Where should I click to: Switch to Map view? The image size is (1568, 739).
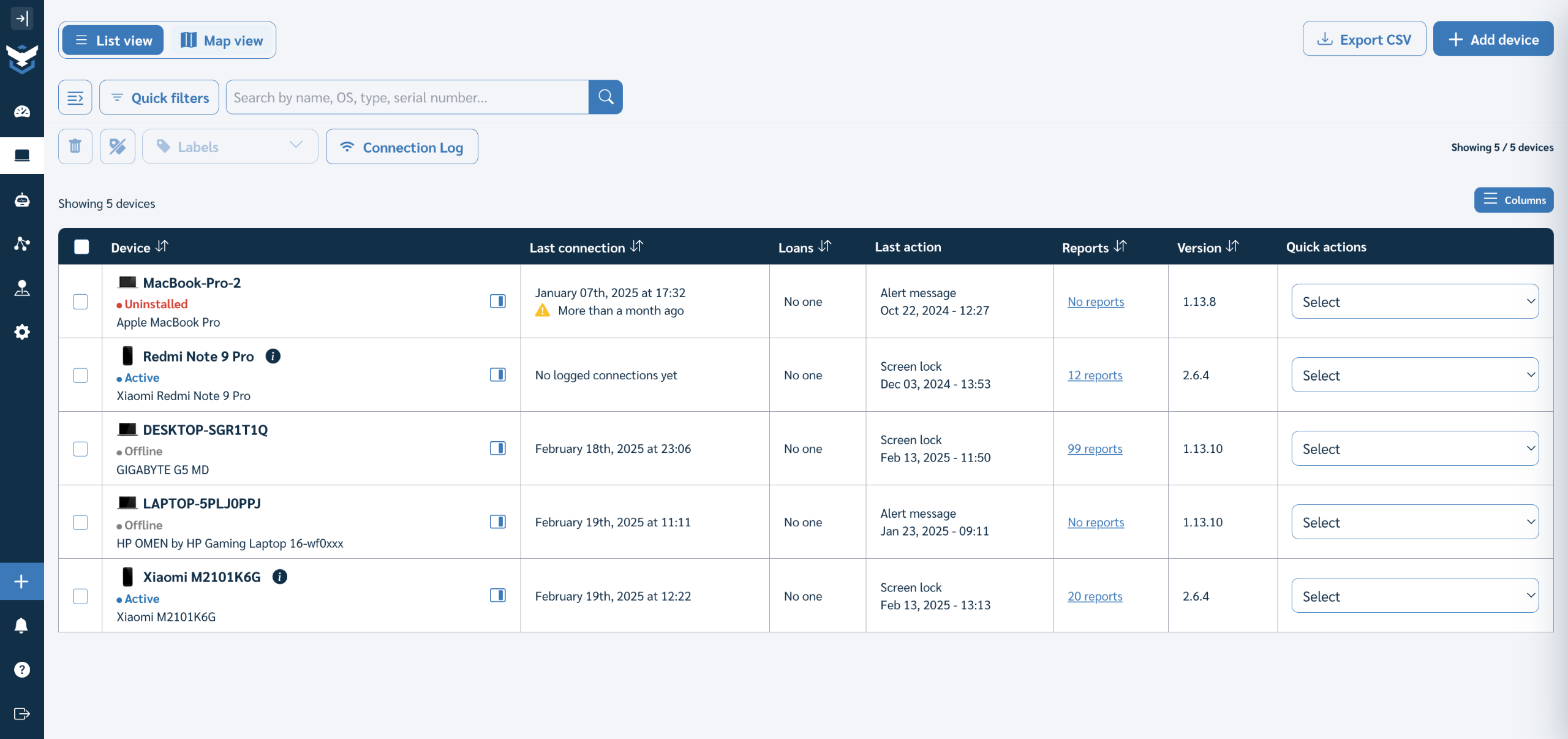pyautogui.click(x=222, y=40)
